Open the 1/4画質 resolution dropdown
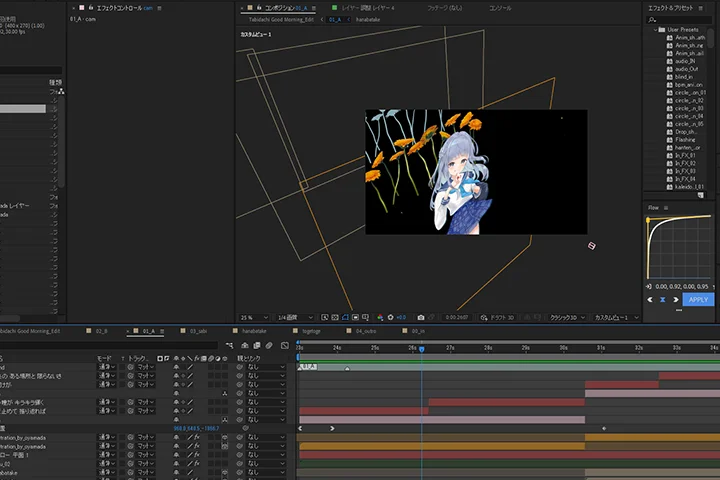The height and width of the screenshot is (480, 720). pos(295,317)
